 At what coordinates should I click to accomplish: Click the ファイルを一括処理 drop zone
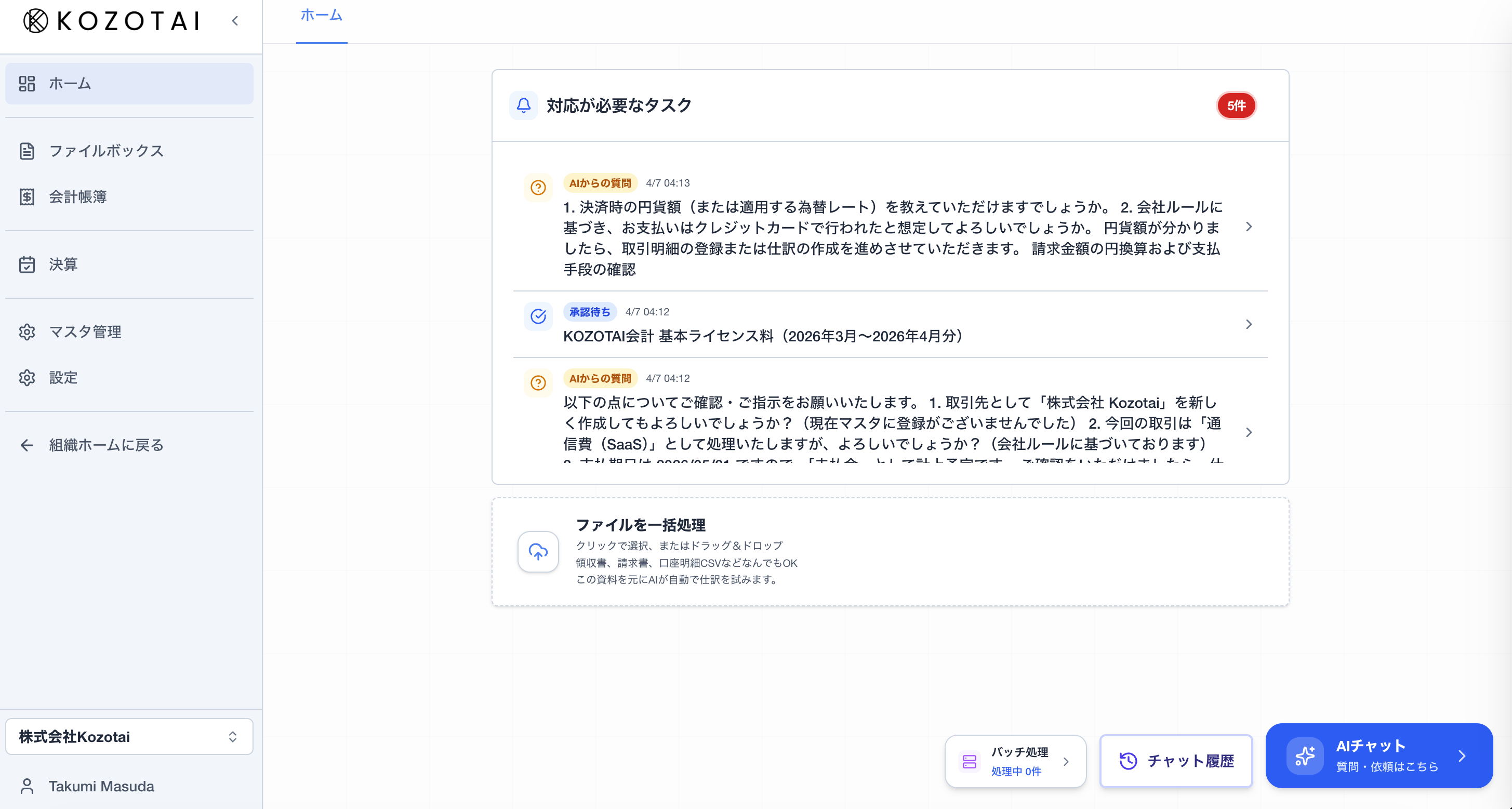pyautogui.click(x=890, y=552)
